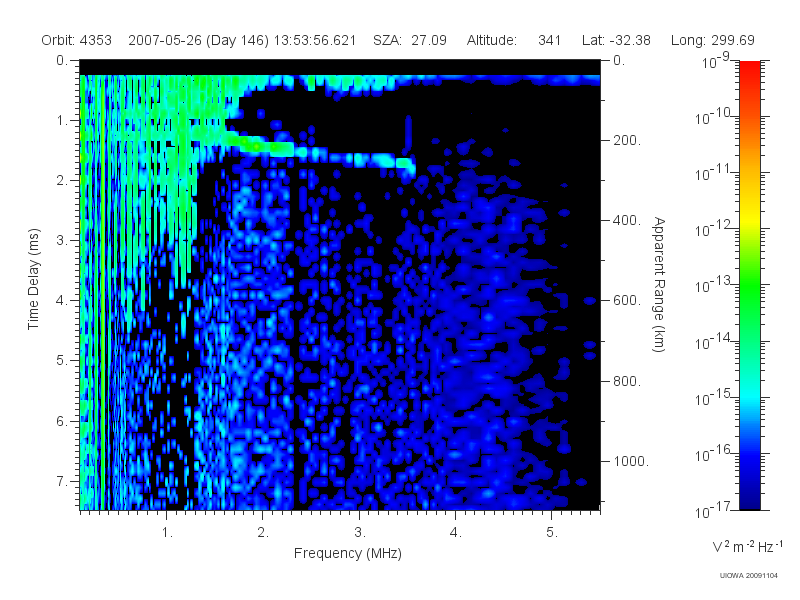The image size is (800, 600).
Task: Click the '400.' apparent range tick label
Action: point(627,220)
